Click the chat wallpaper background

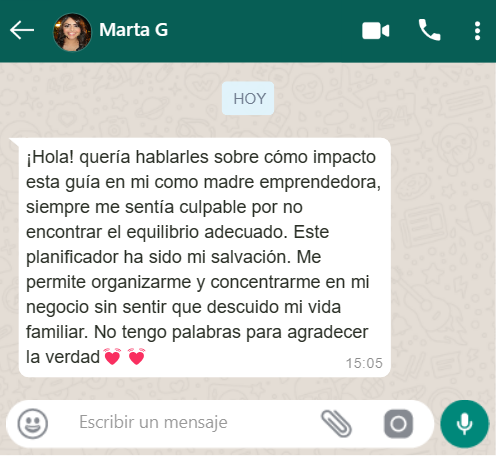(443, 233)
